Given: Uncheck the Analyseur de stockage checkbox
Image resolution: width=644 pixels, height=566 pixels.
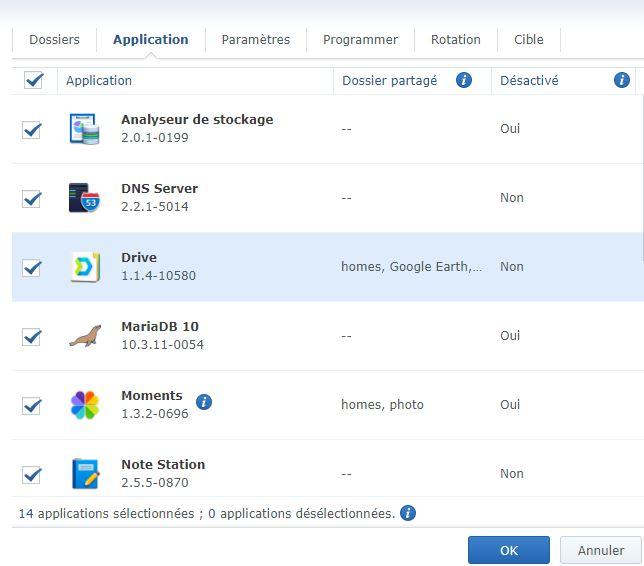Looking at the screenshot, I should point(32,129).
